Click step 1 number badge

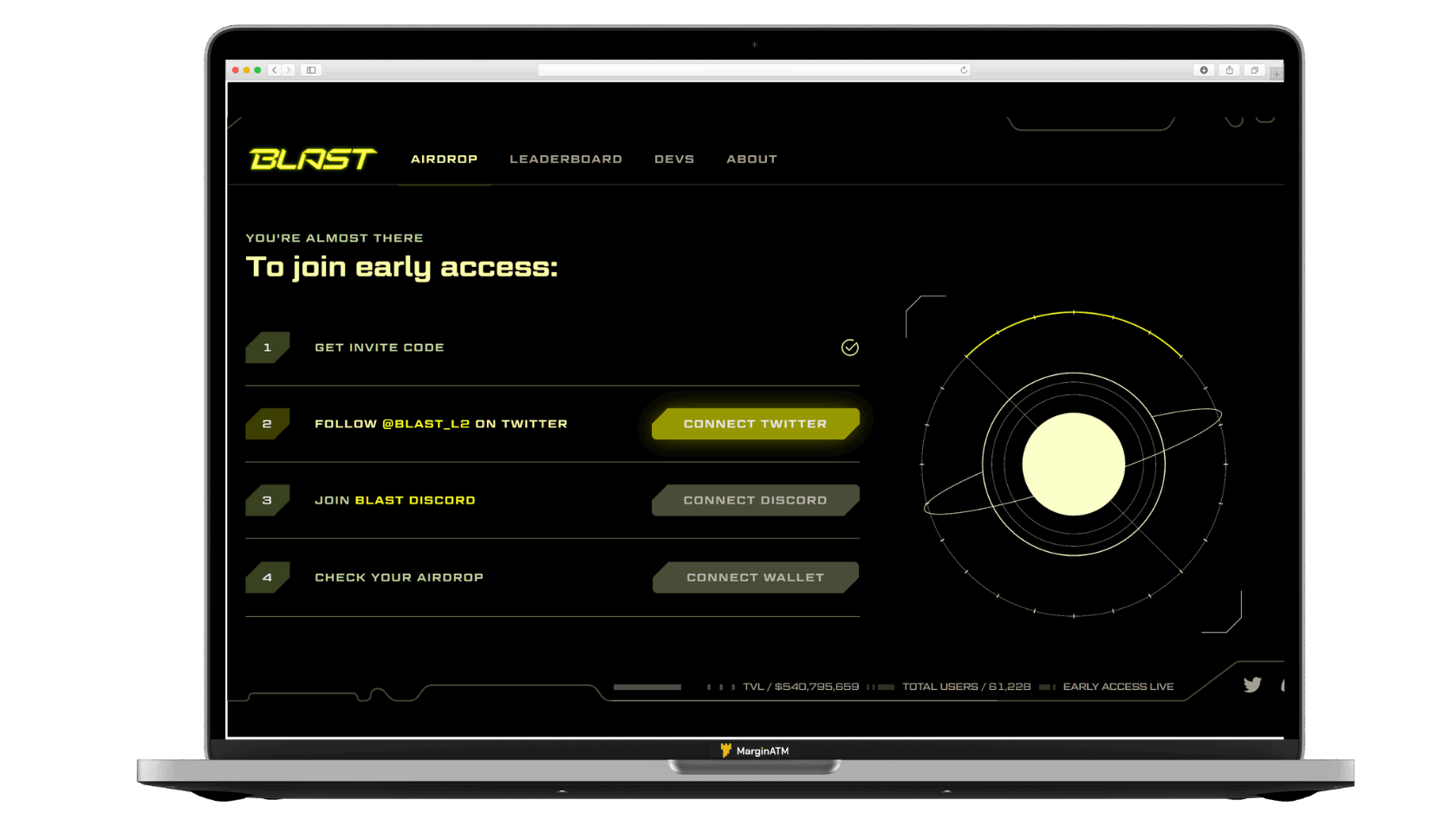pyautogui.click(x=267, y=348)
